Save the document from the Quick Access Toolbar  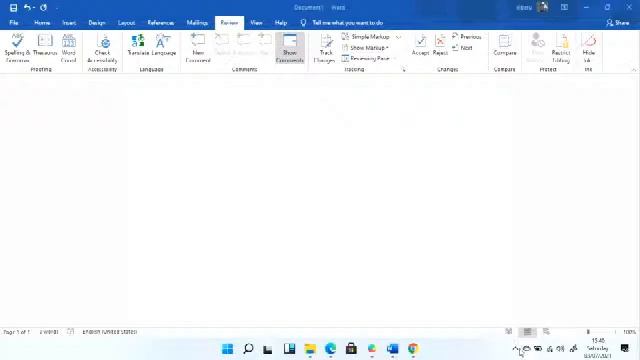pos(13,7)
